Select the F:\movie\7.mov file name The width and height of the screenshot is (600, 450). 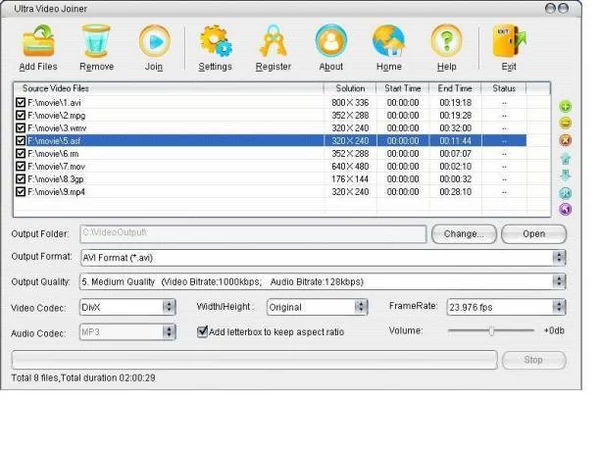[x=56, y=166]
